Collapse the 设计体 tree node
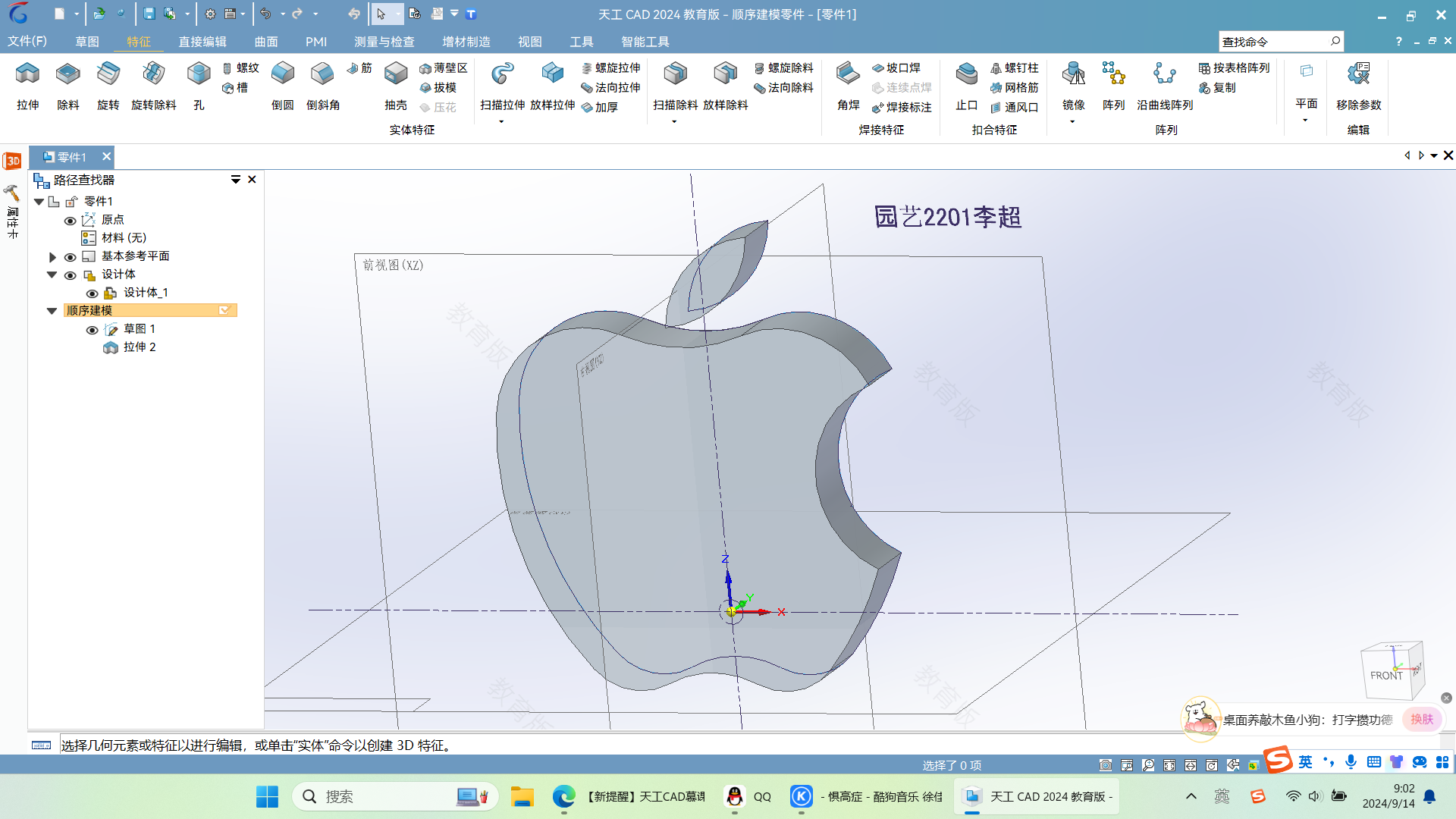This screenshot has width=1456, height=819. tap(52, 275)
